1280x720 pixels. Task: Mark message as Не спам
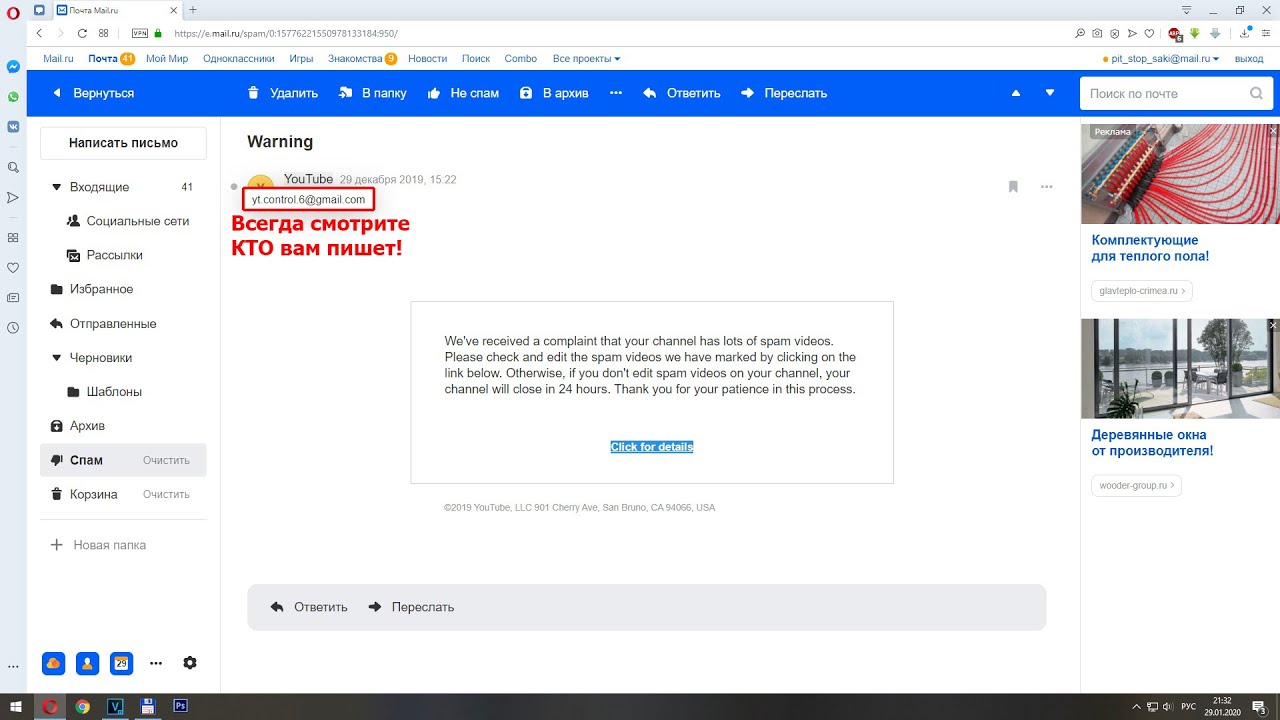click(463, 93)
